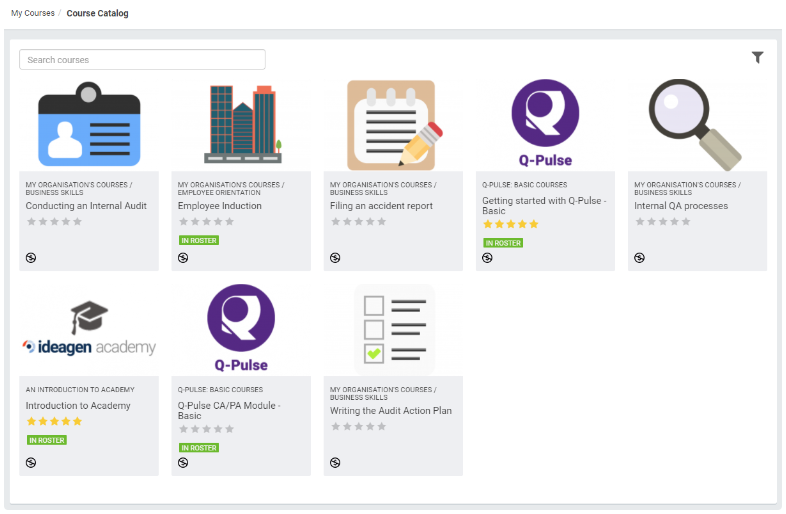Click free-course icon on Introduction to Academy card
Viewport: 786px width, 514px height.
[x=31, y=462]
